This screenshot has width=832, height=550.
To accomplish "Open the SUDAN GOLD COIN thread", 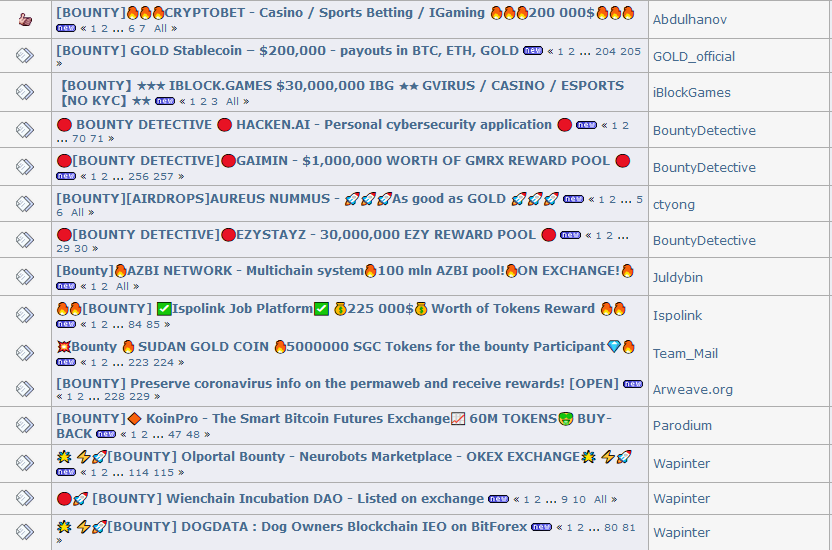I will [345, 347].
